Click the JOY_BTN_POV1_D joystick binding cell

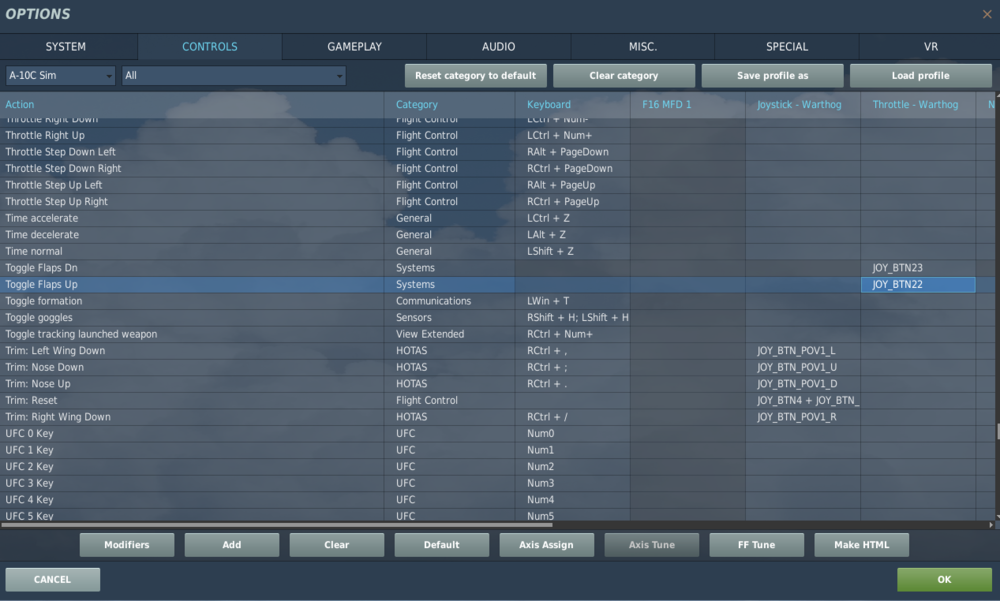coord(803,384)
